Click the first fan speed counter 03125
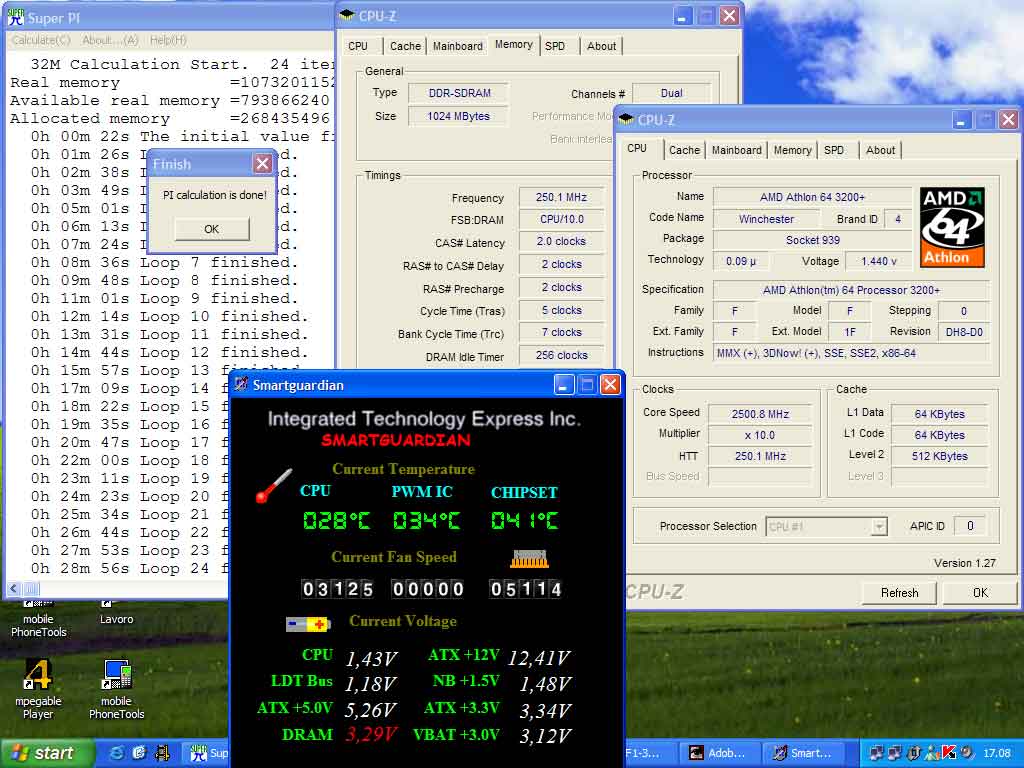 pyautogui.click(x=337, y=589)
